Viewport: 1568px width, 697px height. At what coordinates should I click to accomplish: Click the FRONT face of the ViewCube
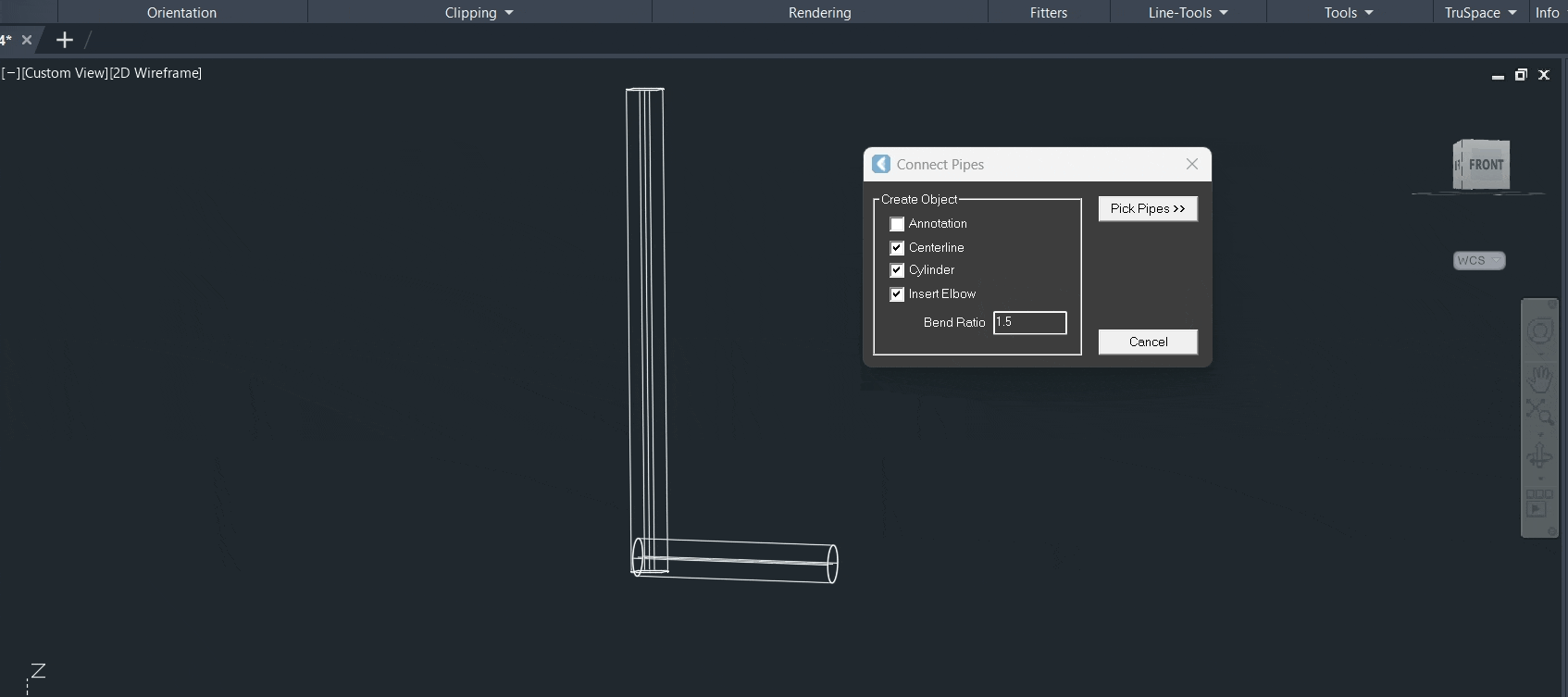point(1485,165)
